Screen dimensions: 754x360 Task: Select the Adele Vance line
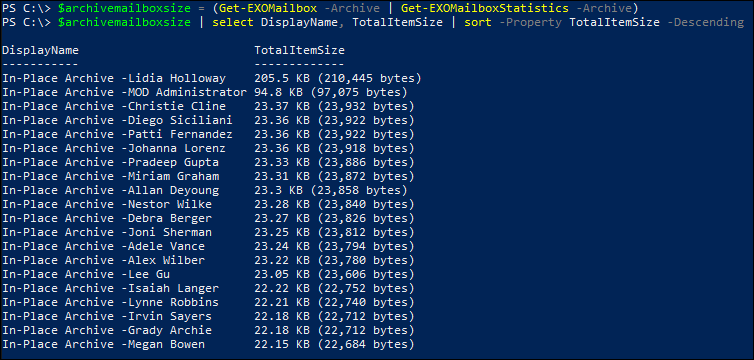pos(208,246)
